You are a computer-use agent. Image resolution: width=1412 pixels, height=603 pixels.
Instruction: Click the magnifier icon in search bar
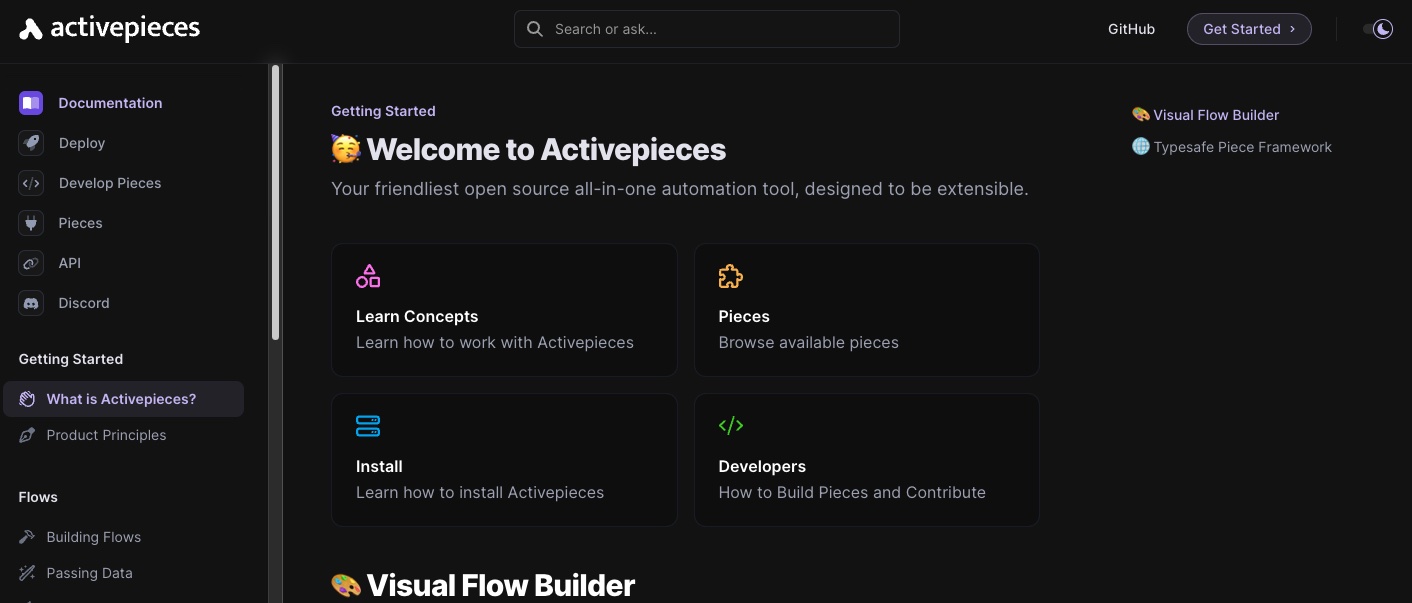pyautogui.click(x=535, y=29)
